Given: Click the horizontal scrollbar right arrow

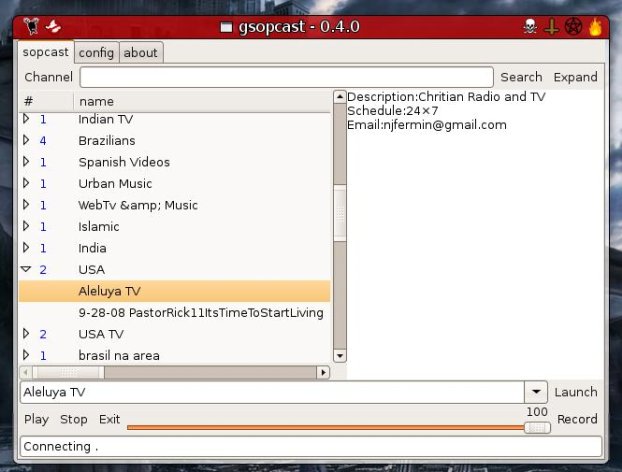Looking at the screenshot, I should (323, 372).
